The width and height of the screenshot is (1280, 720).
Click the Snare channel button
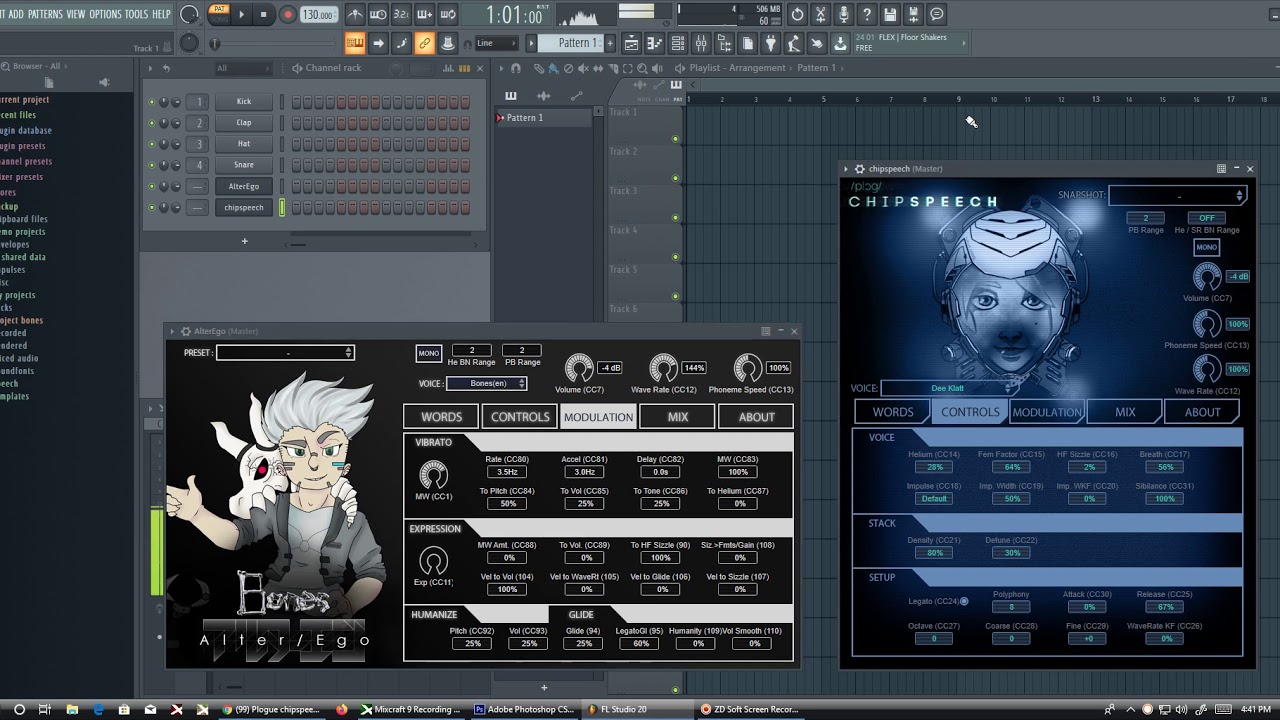[244, 165]
